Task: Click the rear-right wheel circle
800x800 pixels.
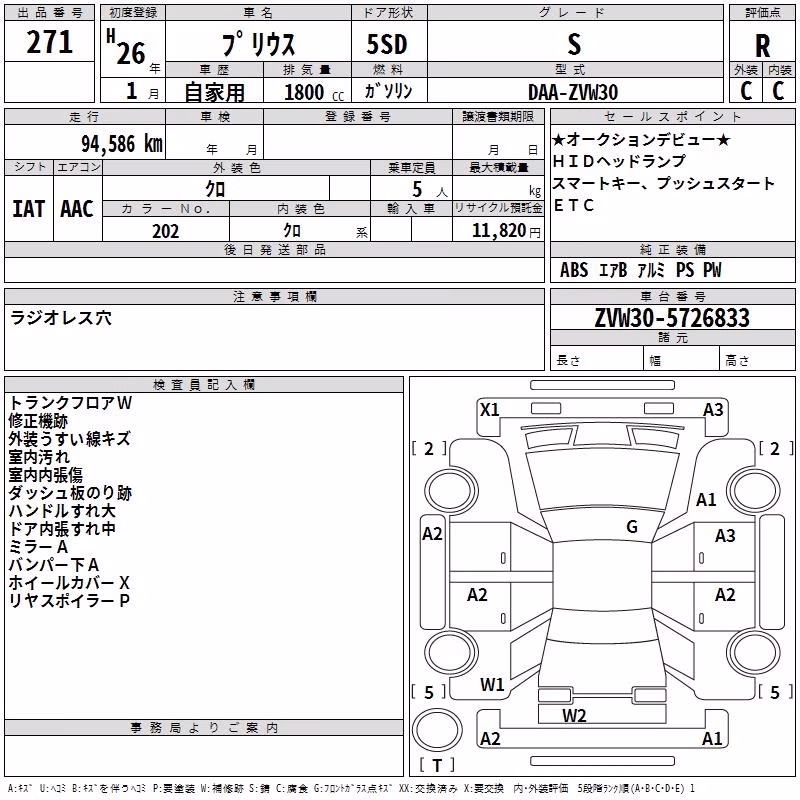Action: [x=755, y=653]
